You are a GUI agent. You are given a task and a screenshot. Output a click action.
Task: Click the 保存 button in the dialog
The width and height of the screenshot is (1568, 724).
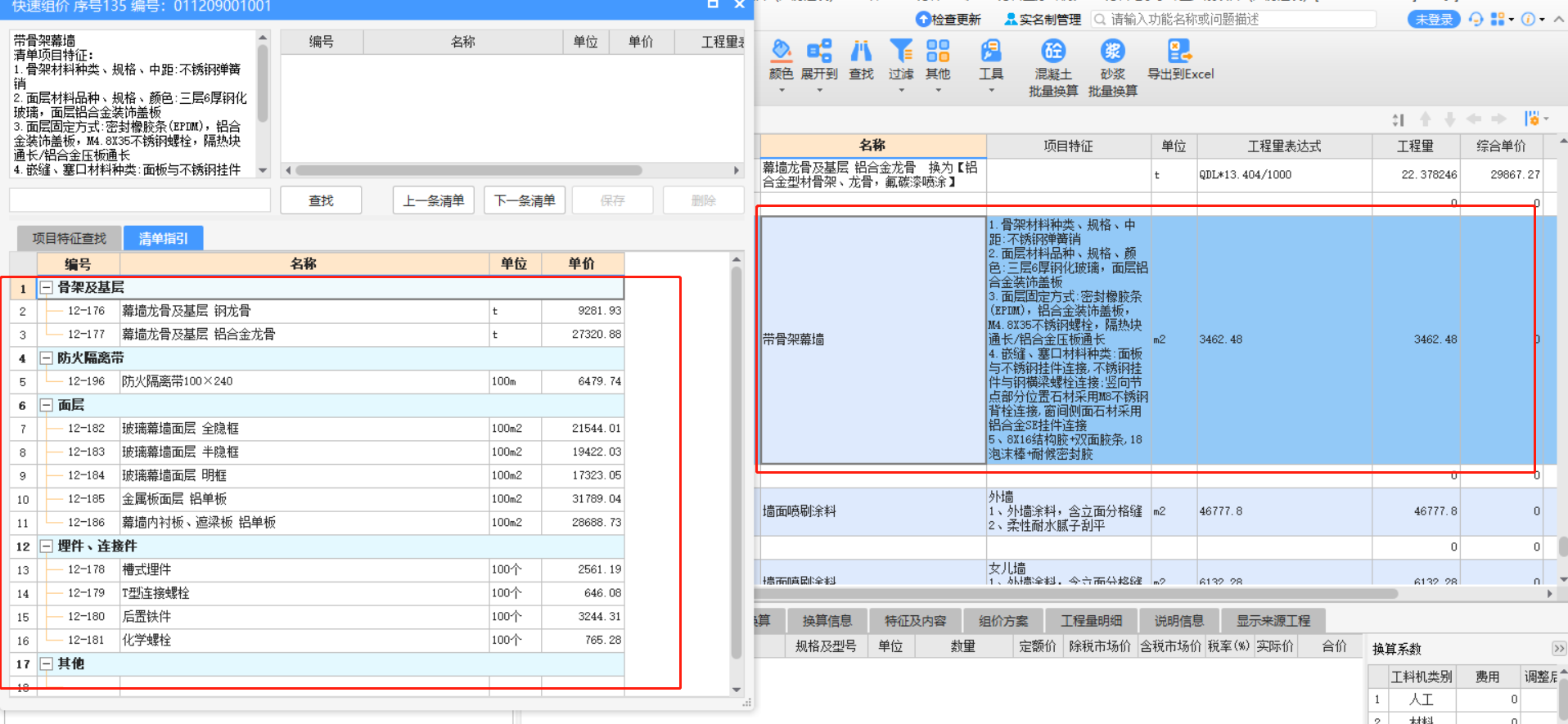[612, 200]
